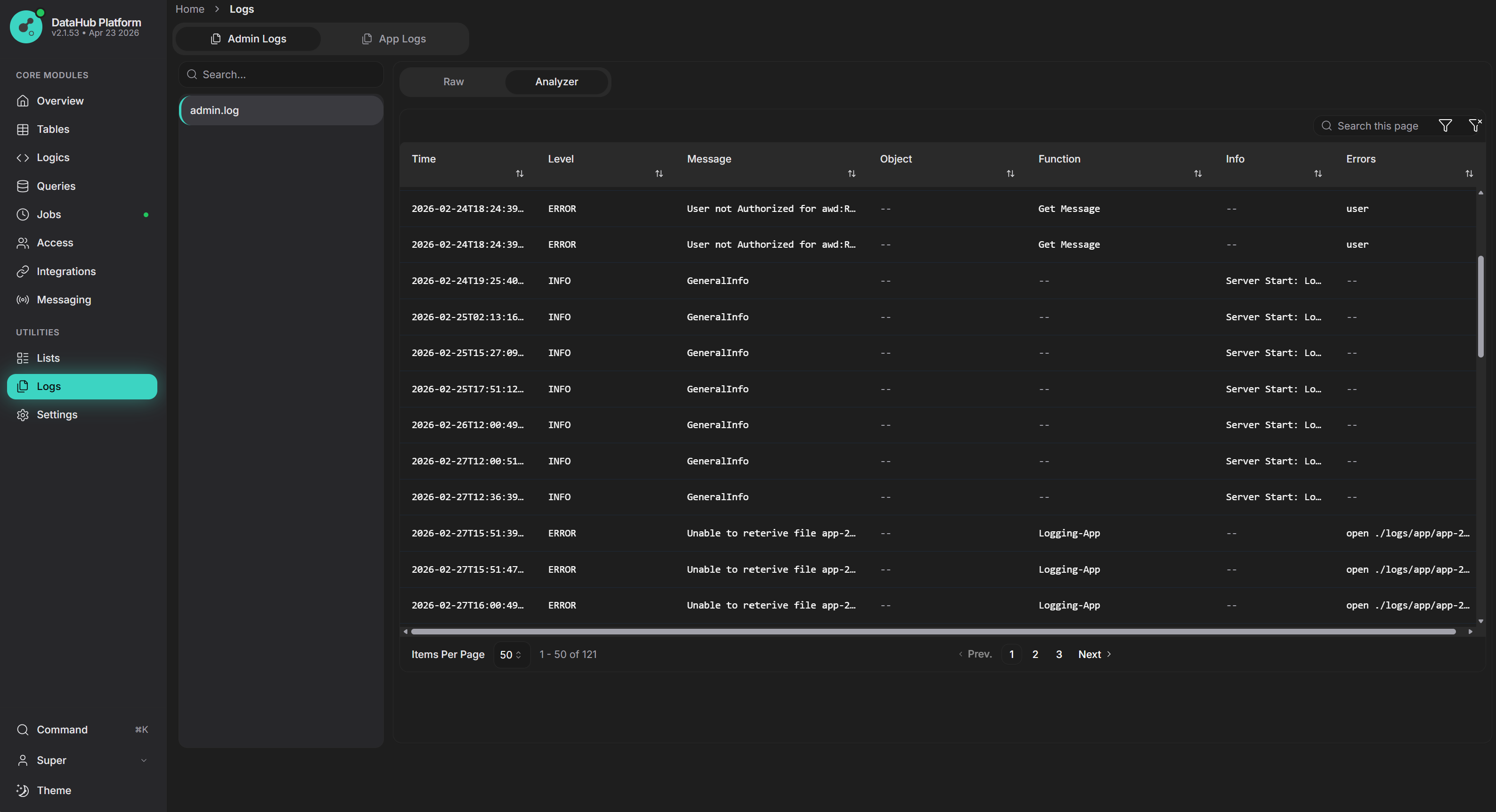This screenshot has height=812, width=1496.
Task: Click the Next page button
Action: [1095, 654]
